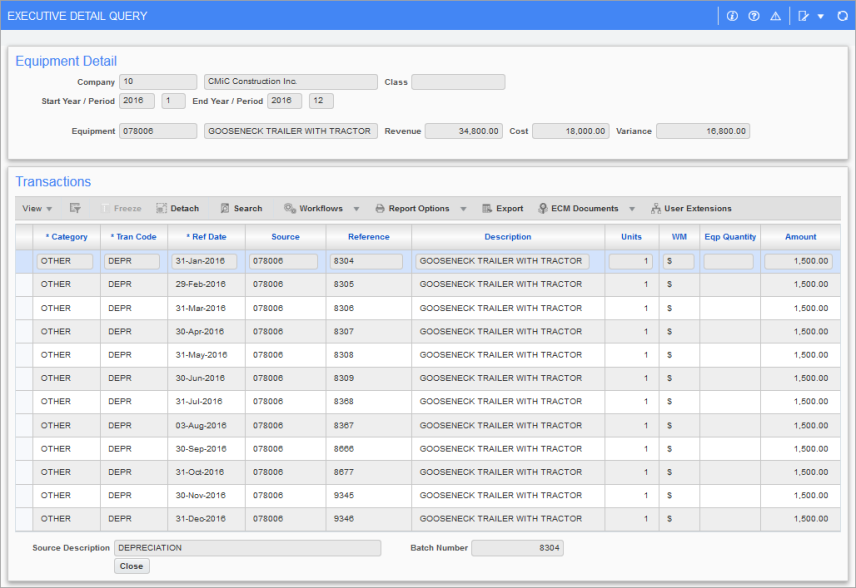Click the Reference field 8304 in first row
This screenshot has width=856, height=588.
366,262
